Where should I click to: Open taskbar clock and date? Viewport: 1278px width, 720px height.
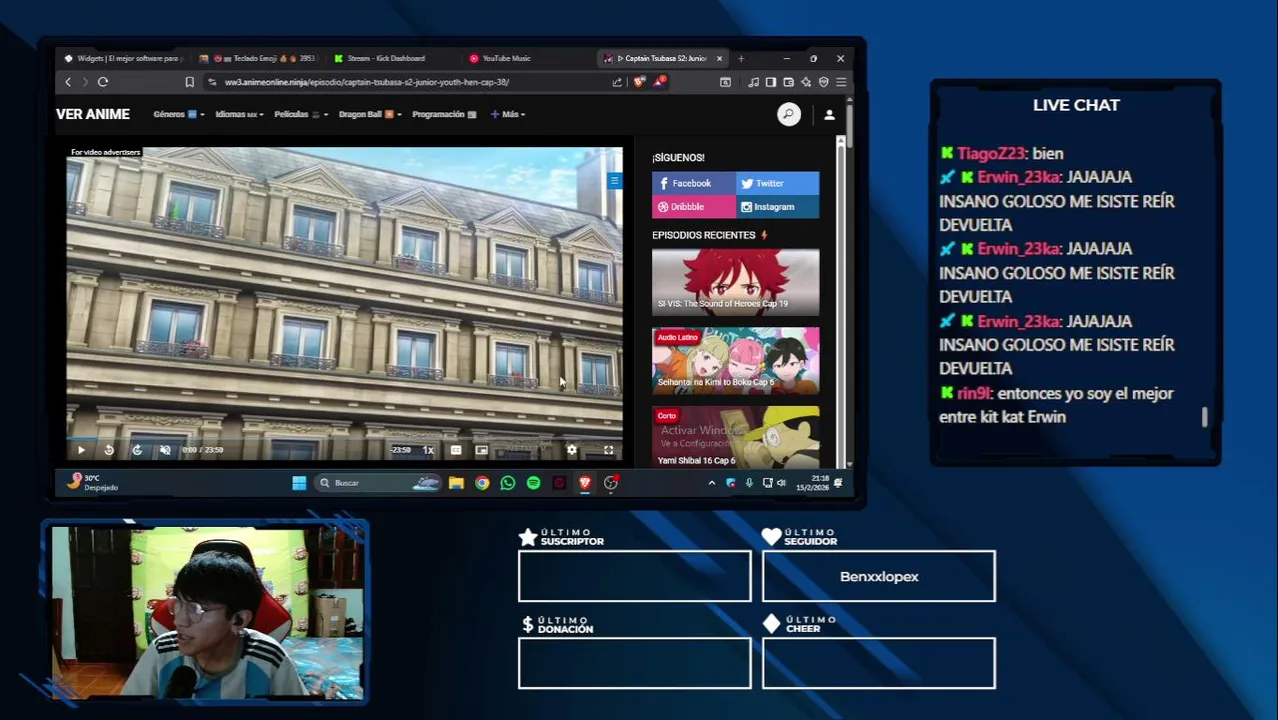point(813,483)
